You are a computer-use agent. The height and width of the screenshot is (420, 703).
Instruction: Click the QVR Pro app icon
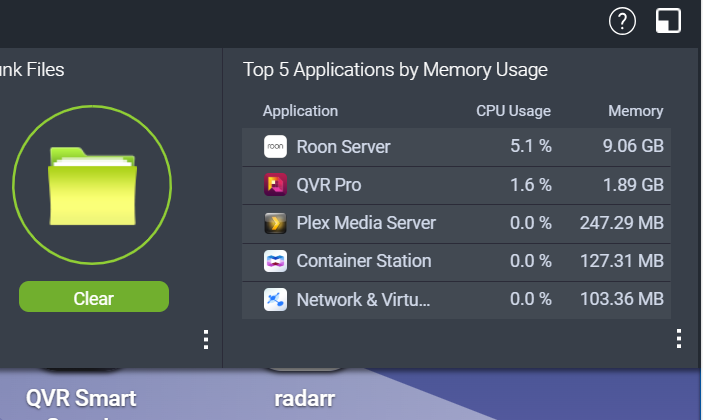(275, 185)
